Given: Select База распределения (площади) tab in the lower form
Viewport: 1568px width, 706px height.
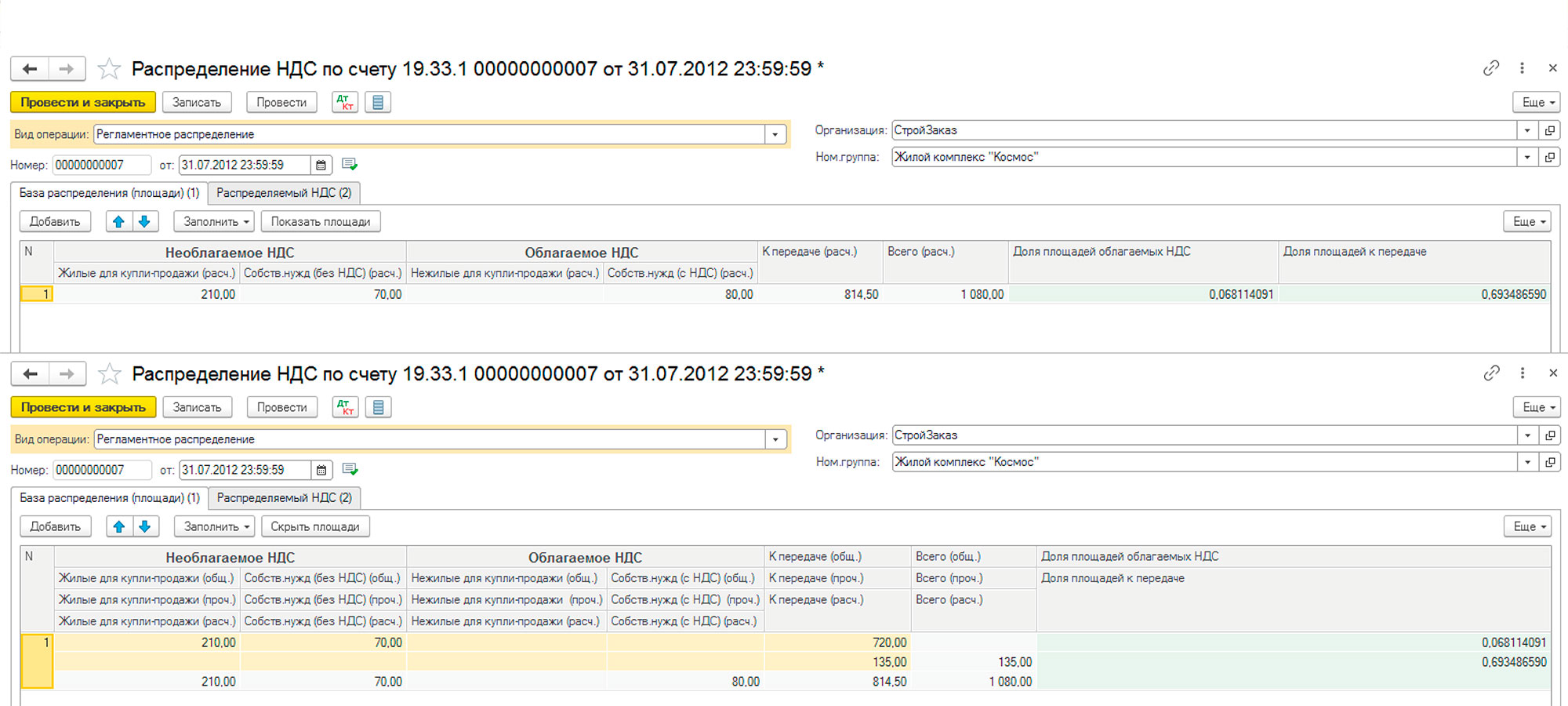Looking at the screenshot, I should click(110, 498).
